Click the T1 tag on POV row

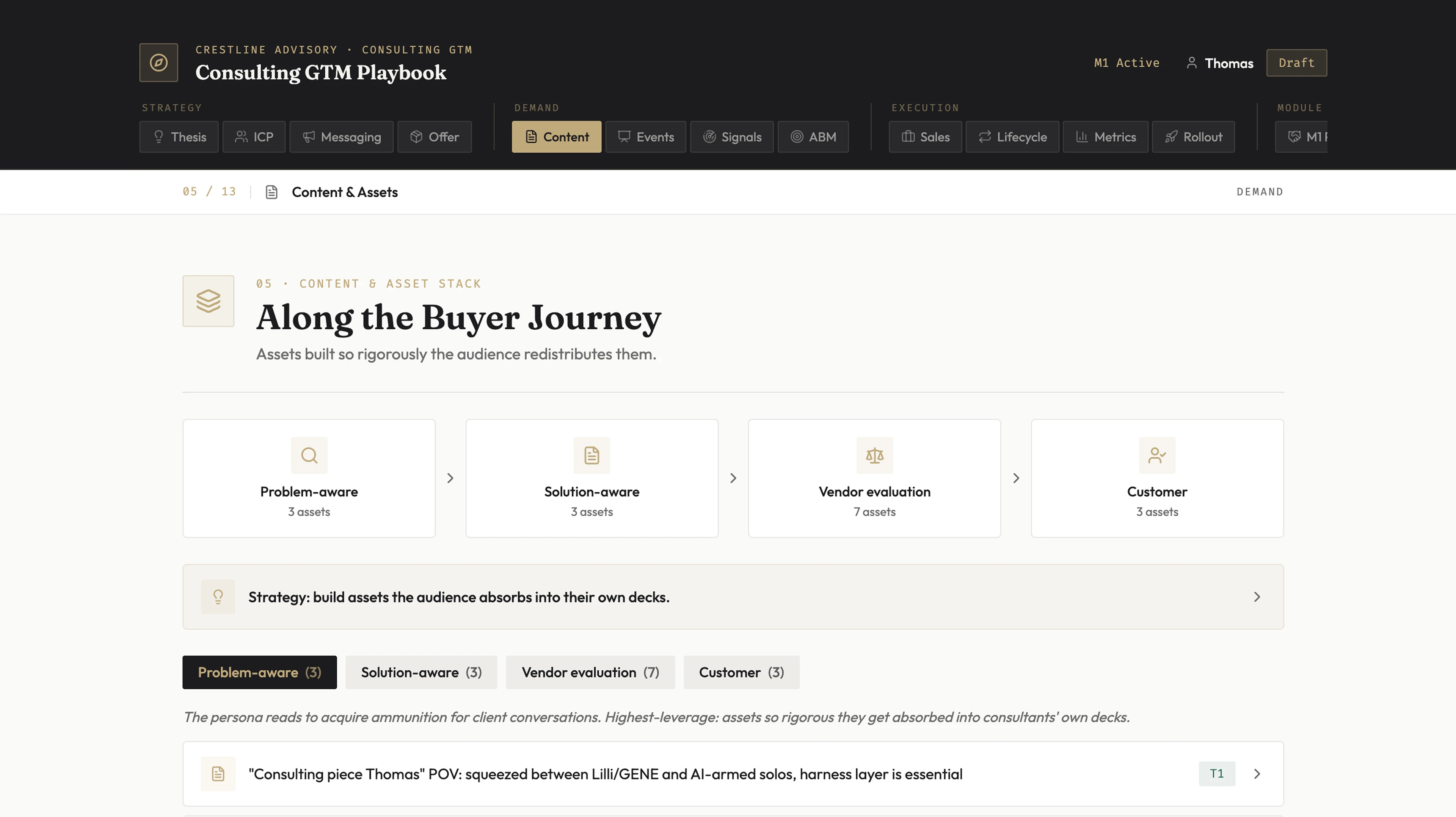tap(1217, 774)
